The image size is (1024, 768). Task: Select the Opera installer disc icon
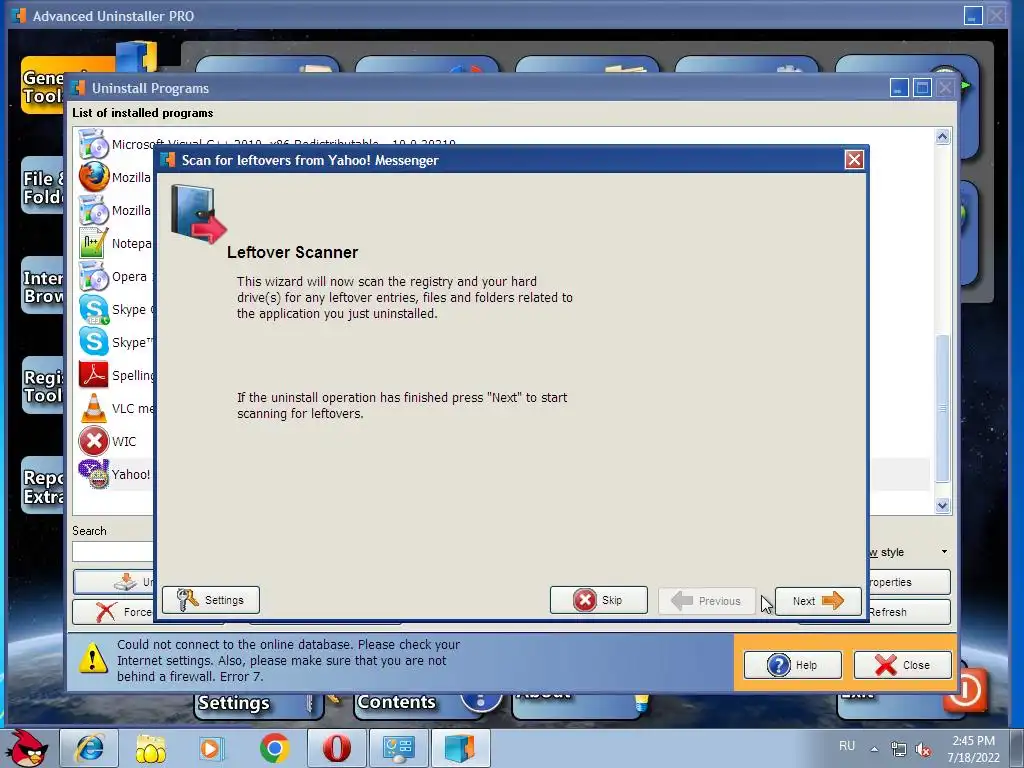point(93,276)
